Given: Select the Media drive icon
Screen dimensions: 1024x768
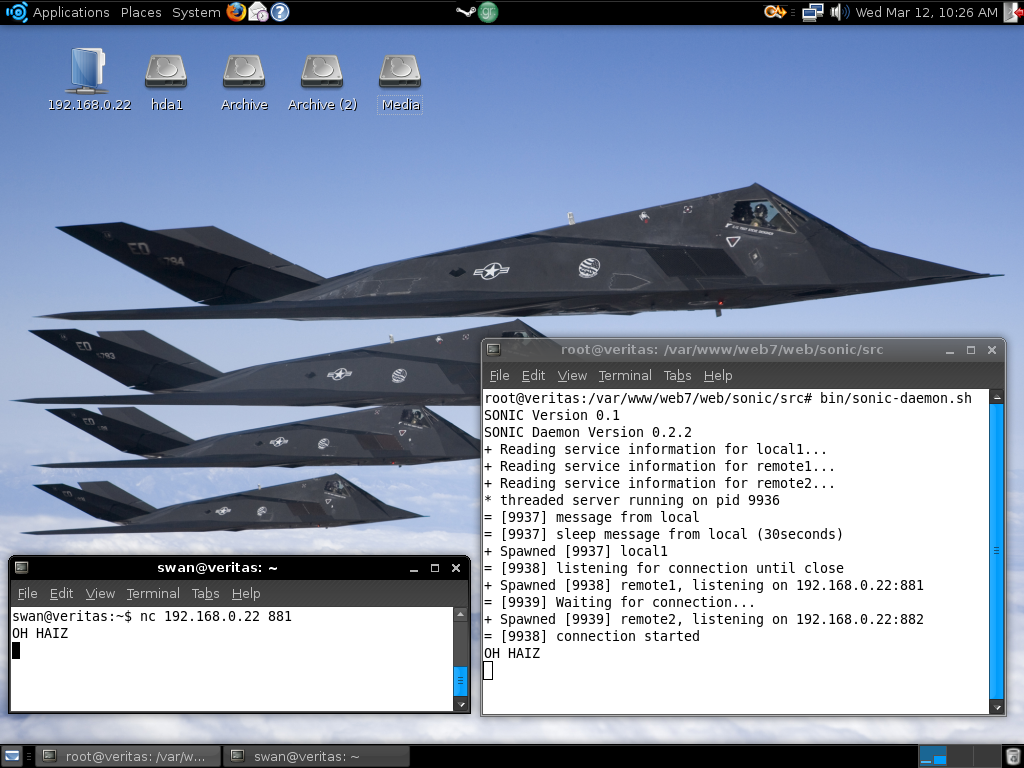Looking at the screenshot, I should (x=400, y=82).
